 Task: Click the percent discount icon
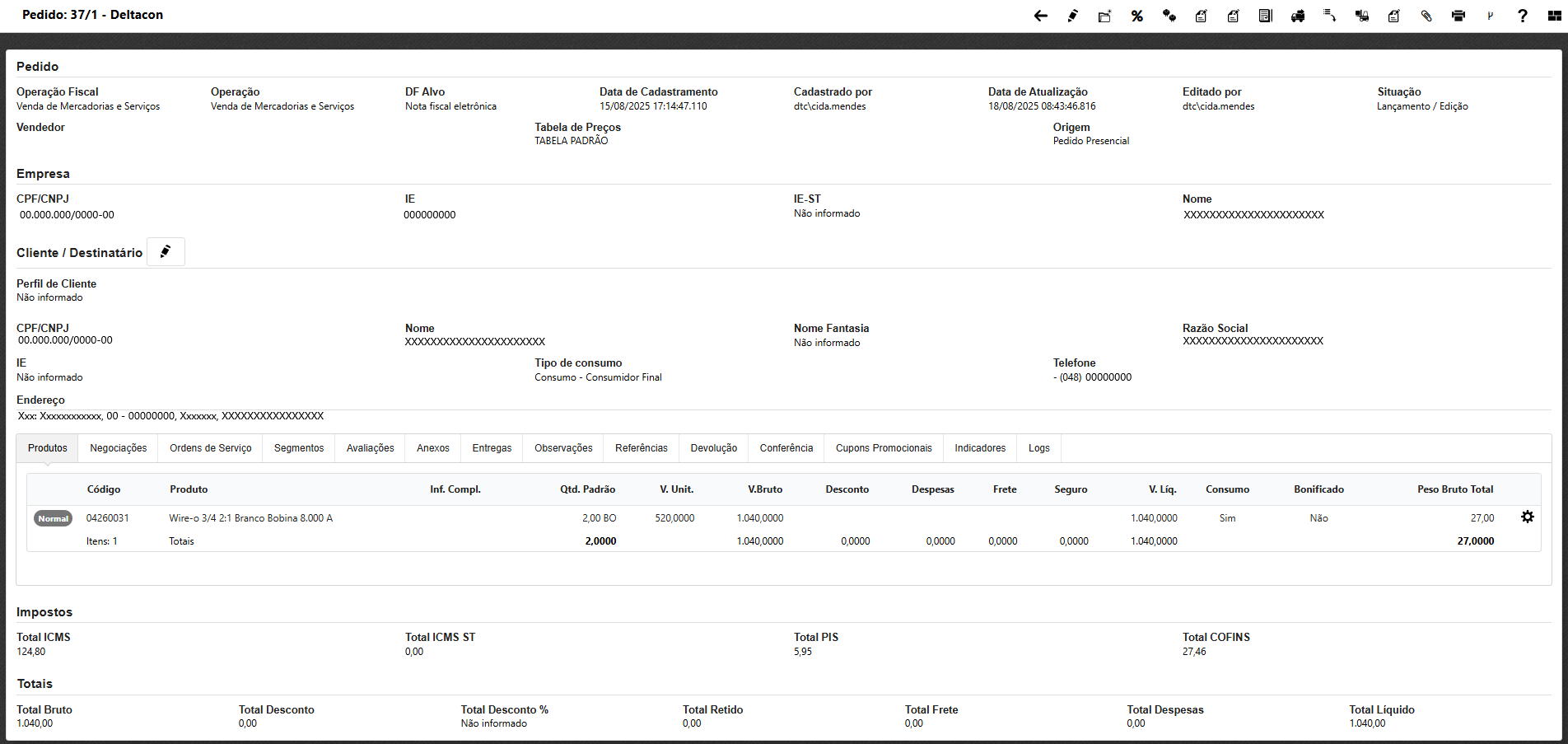[x=1136, y=16]
